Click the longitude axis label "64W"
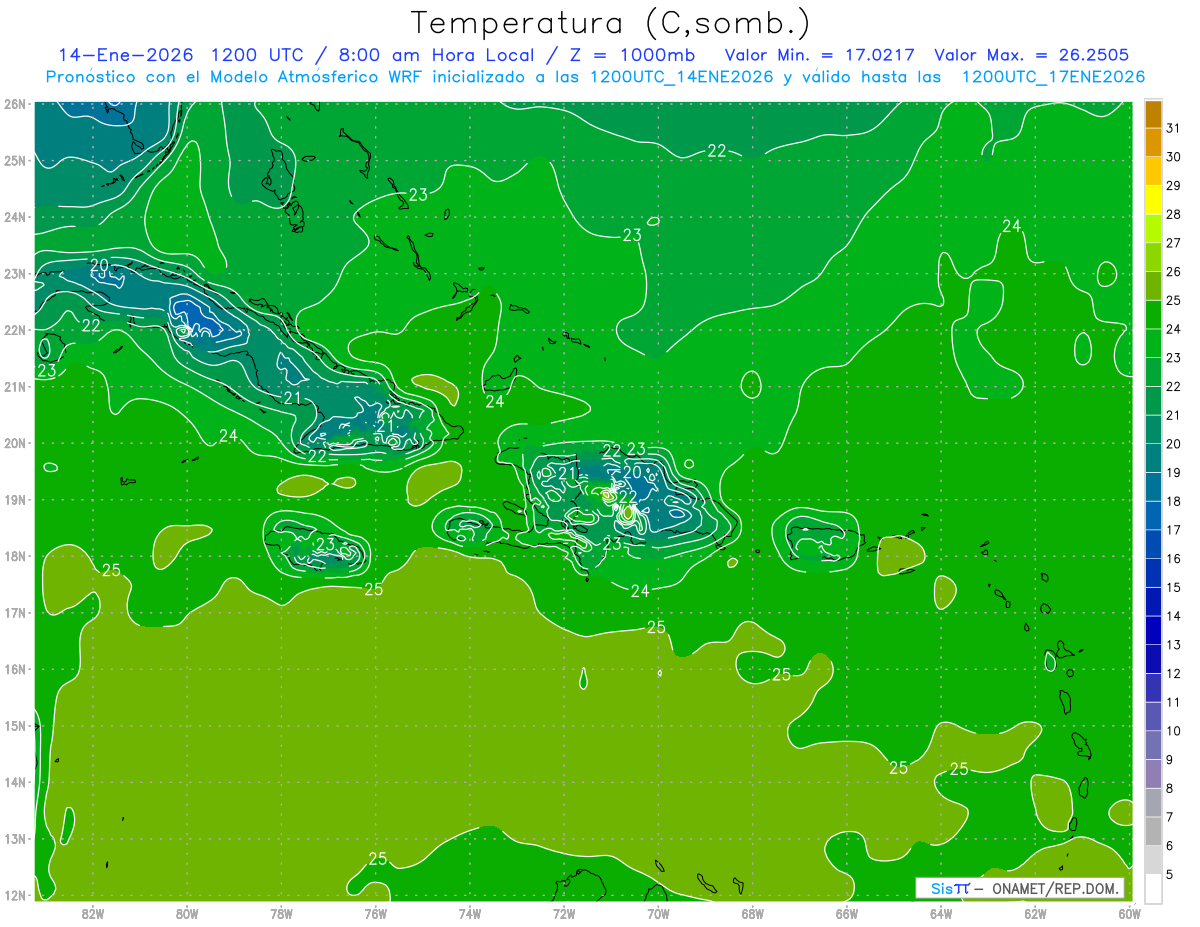Screen dimensions: 1200x927 click(941, 912)
